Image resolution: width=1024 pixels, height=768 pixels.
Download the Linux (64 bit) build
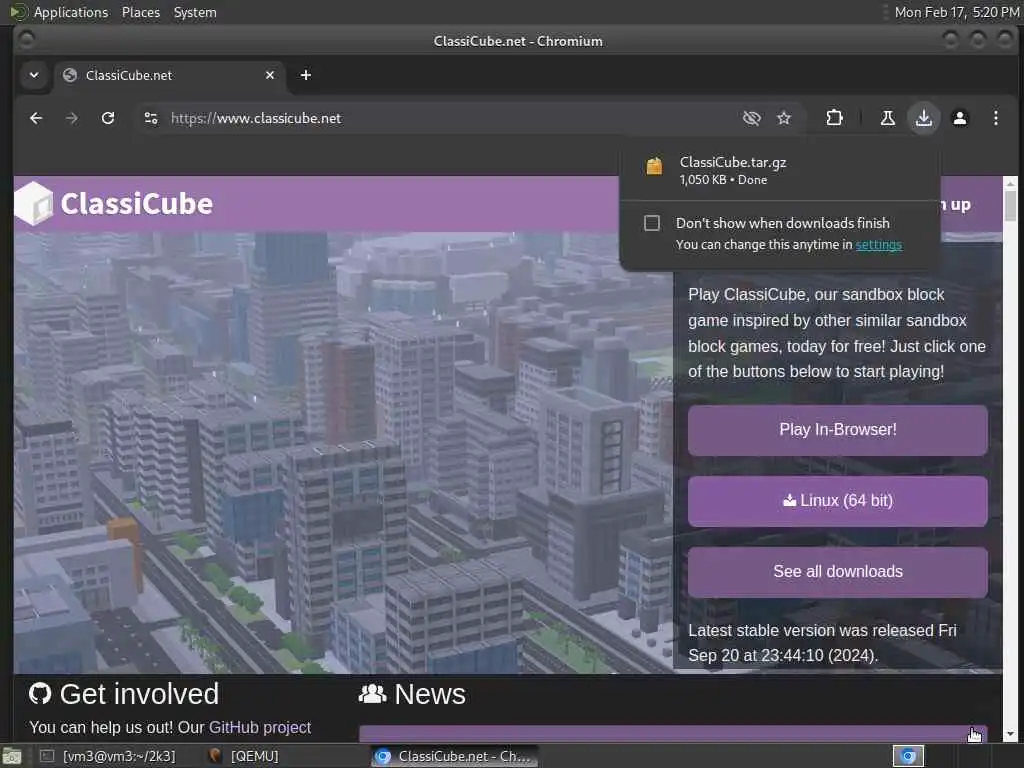(837, 501)
